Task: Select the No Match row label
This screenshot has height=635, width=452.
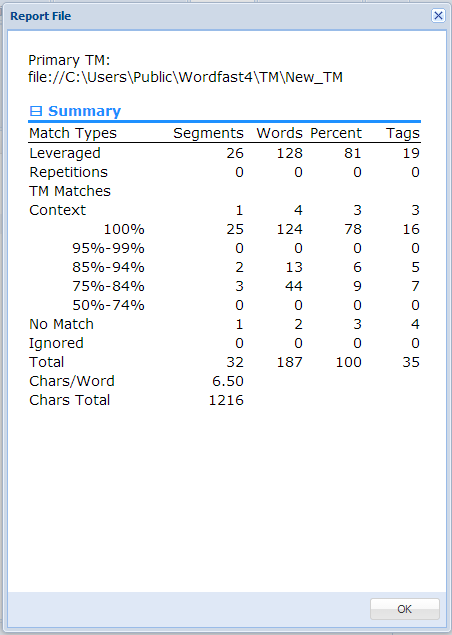Action: (61, 324)
